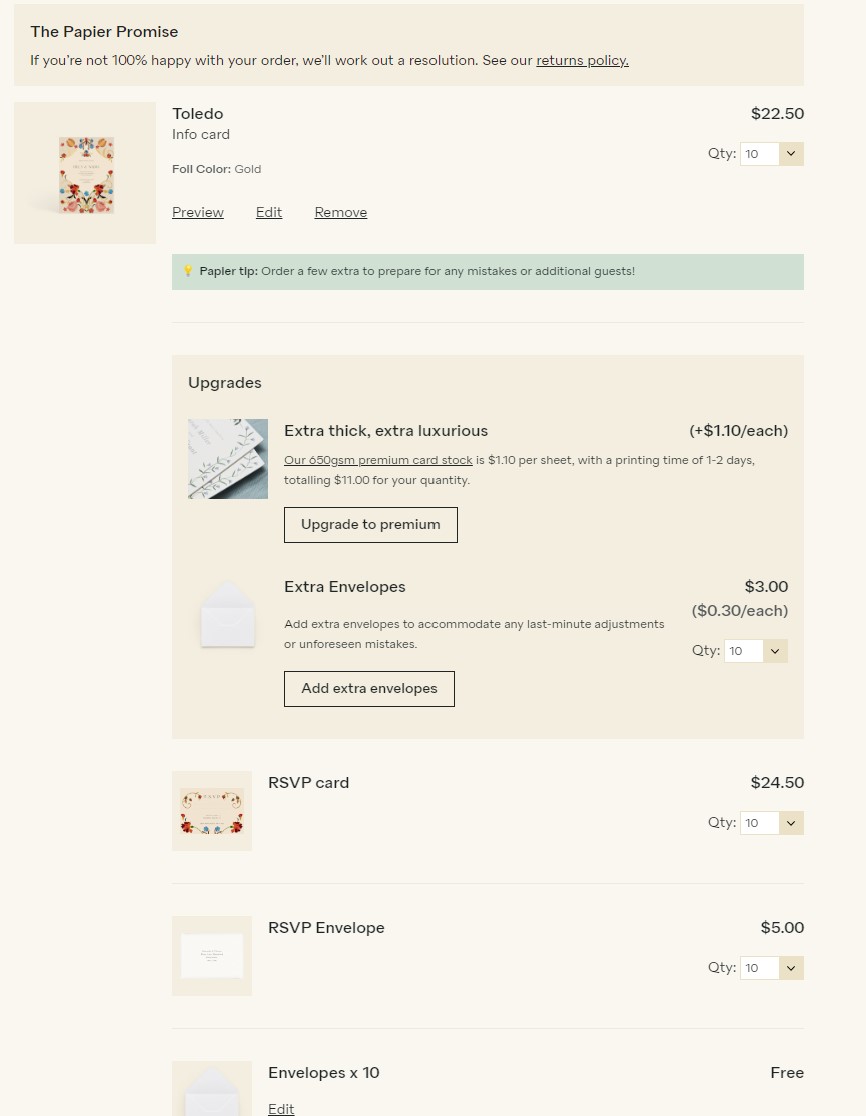
Task: Click the returns policy link
Action: [x=582, y=60]
